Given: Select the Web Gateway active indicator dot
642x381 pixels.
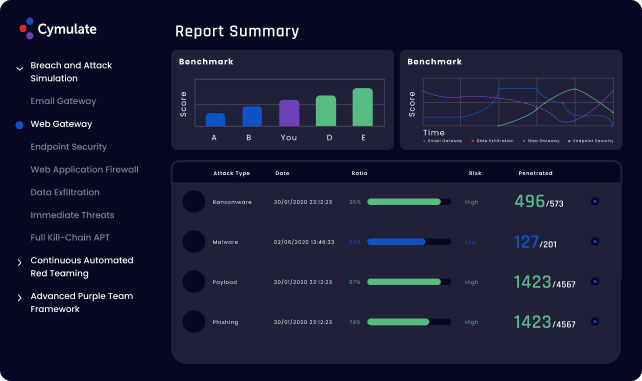Looking at the screenshot, I should click(19, 125).
